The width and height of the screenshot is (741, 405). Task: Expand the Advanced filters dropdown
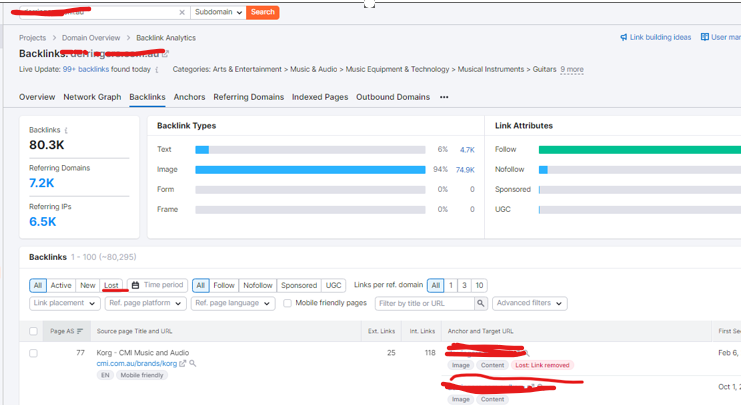click(529, 303)
